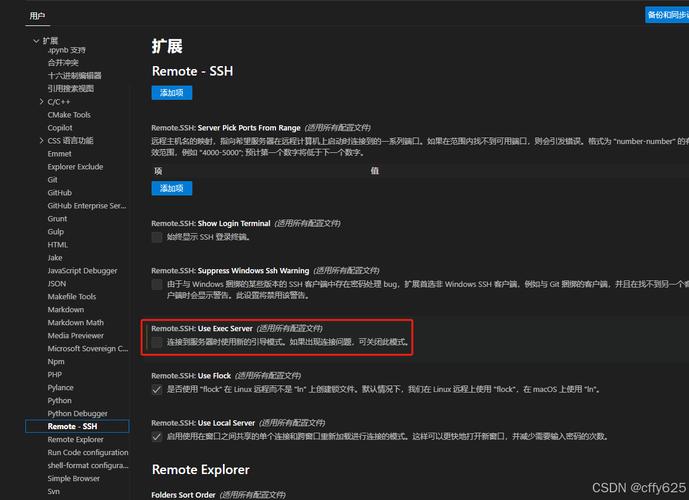Collapse the 扩展 tree section
The image size is (689, 500).
pos(36,41)
